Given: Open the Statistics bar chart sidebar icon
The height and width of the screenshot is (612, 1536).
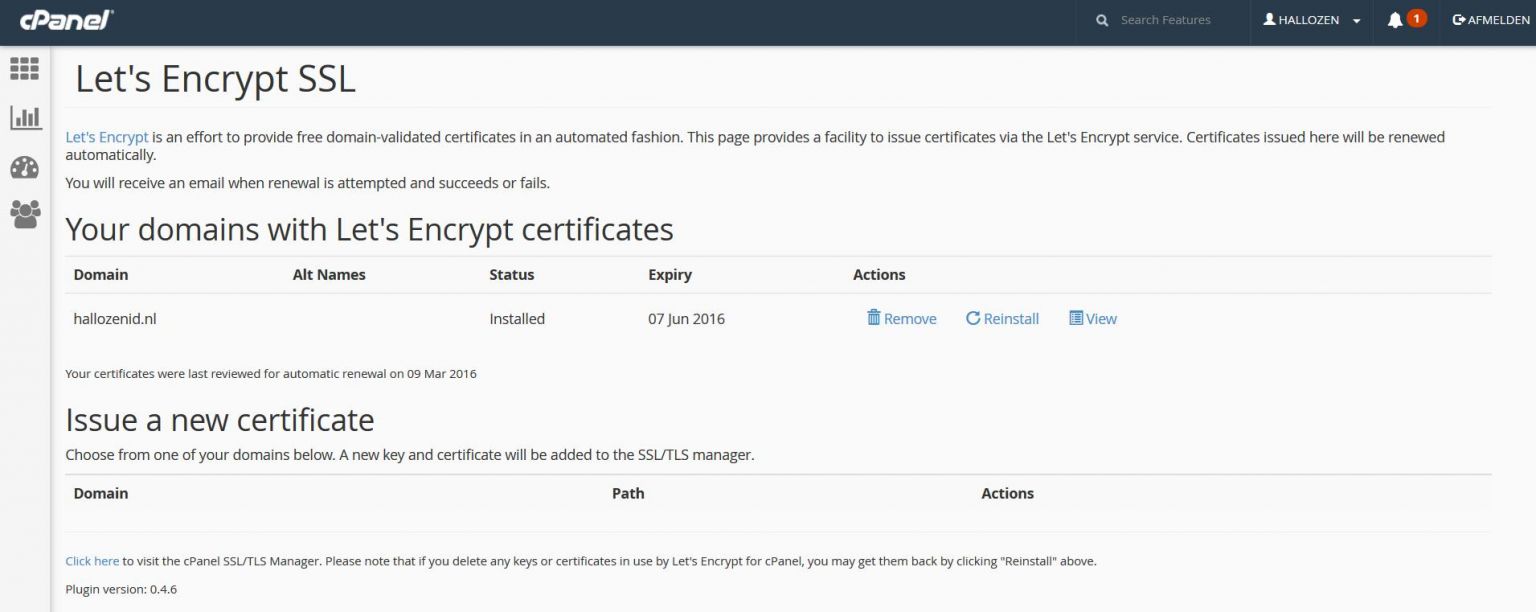Looking at the screenshot, I should click(25, 118).
